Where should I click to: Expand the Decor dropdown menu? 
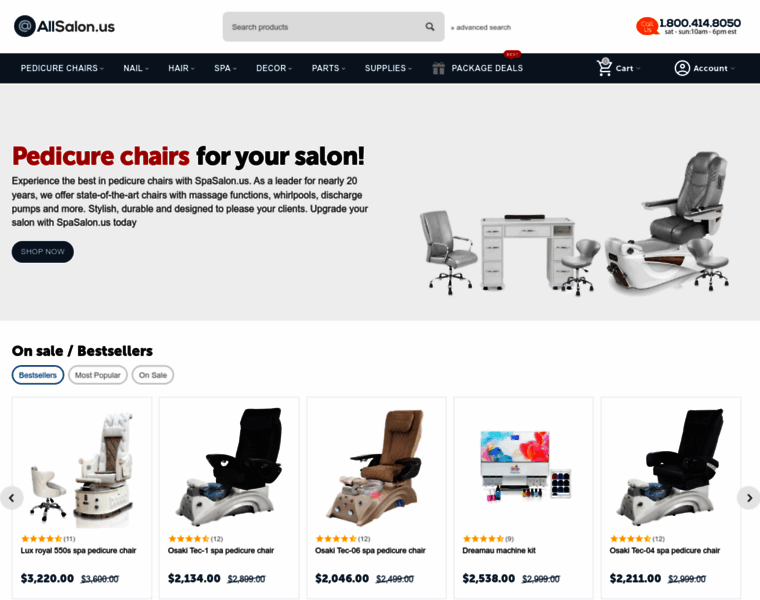274,68
